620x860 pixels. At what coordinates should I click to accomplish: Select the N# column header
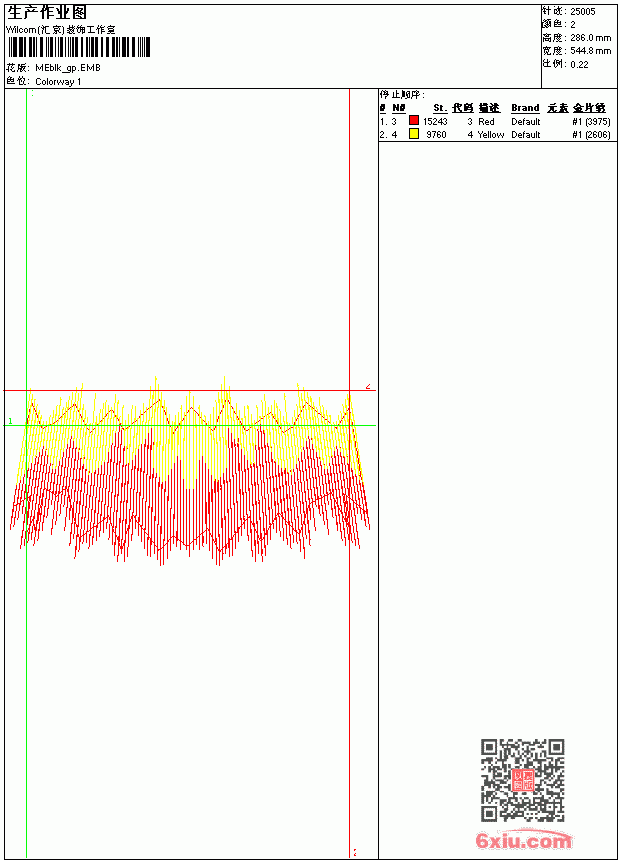pyautogui.click(x=399, y=108)
